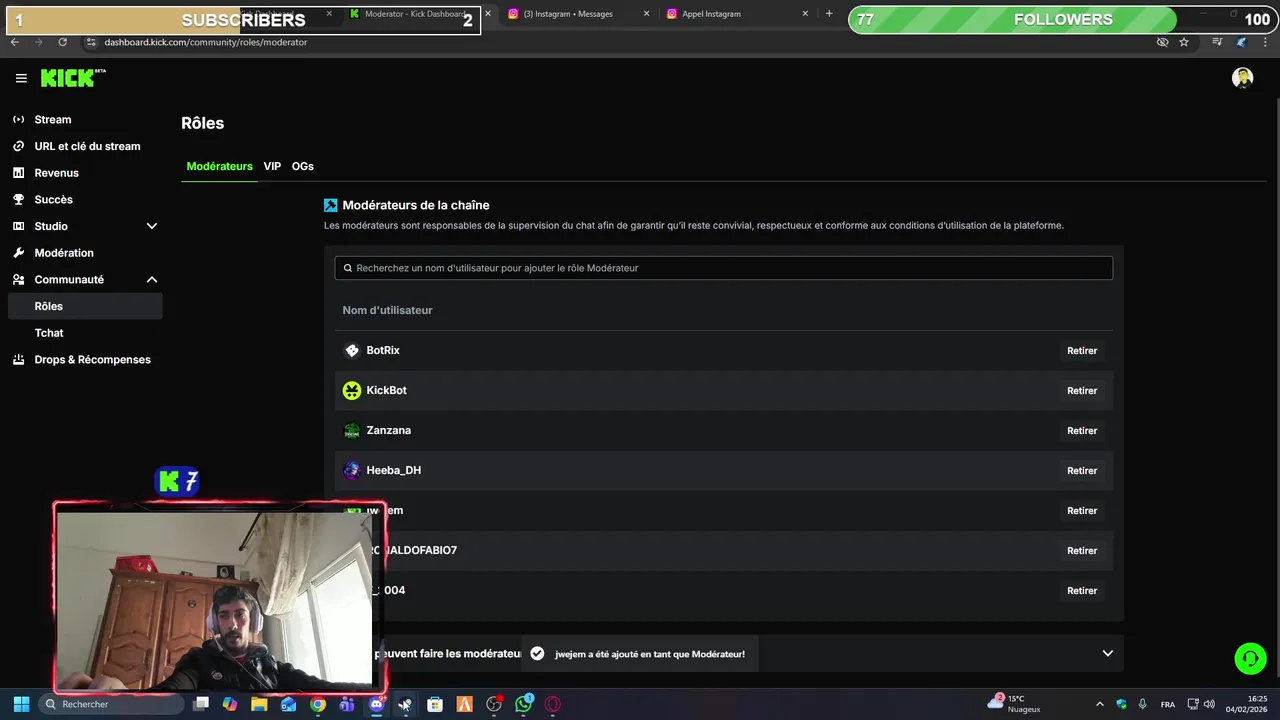
Task: Open the profile avatar menu
Action: 1243,78
